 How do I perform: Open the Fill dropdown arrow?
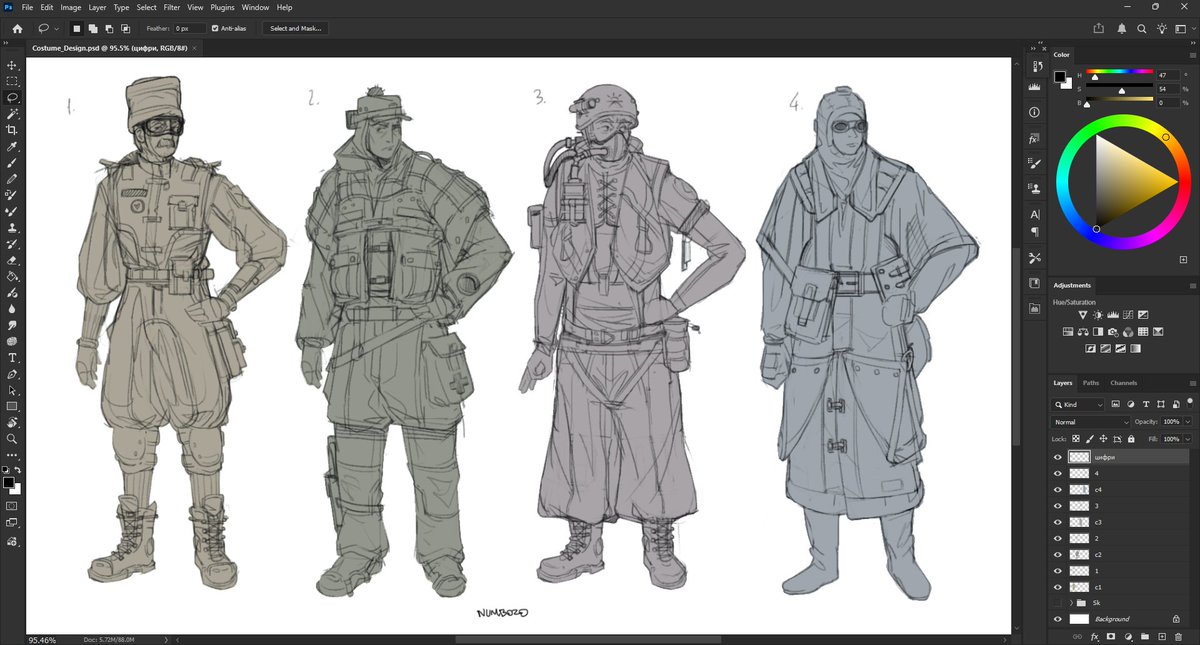pyautogui.click(x=1188, y=439)
